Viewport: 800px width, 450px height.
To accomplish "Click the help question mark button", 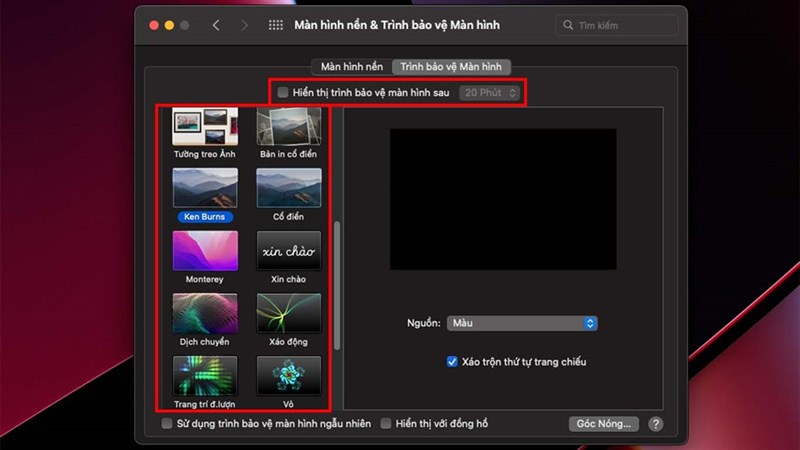I will pos(656,423).
